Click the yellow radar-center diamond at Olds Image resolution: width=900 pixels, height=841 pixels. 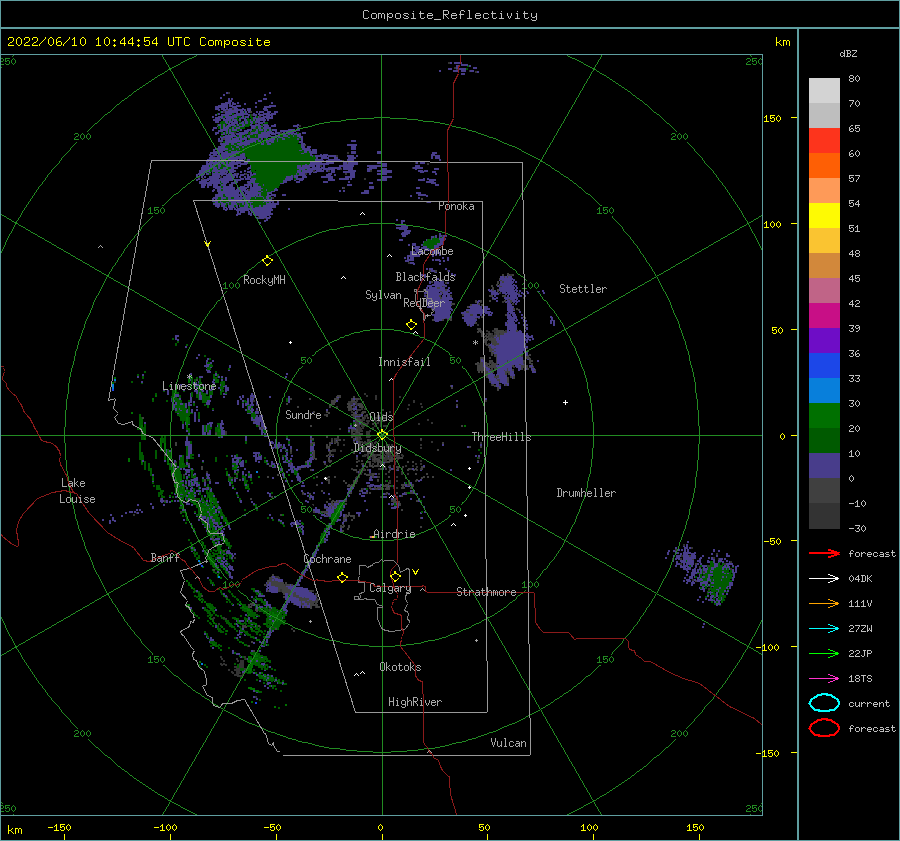[382, 435]
